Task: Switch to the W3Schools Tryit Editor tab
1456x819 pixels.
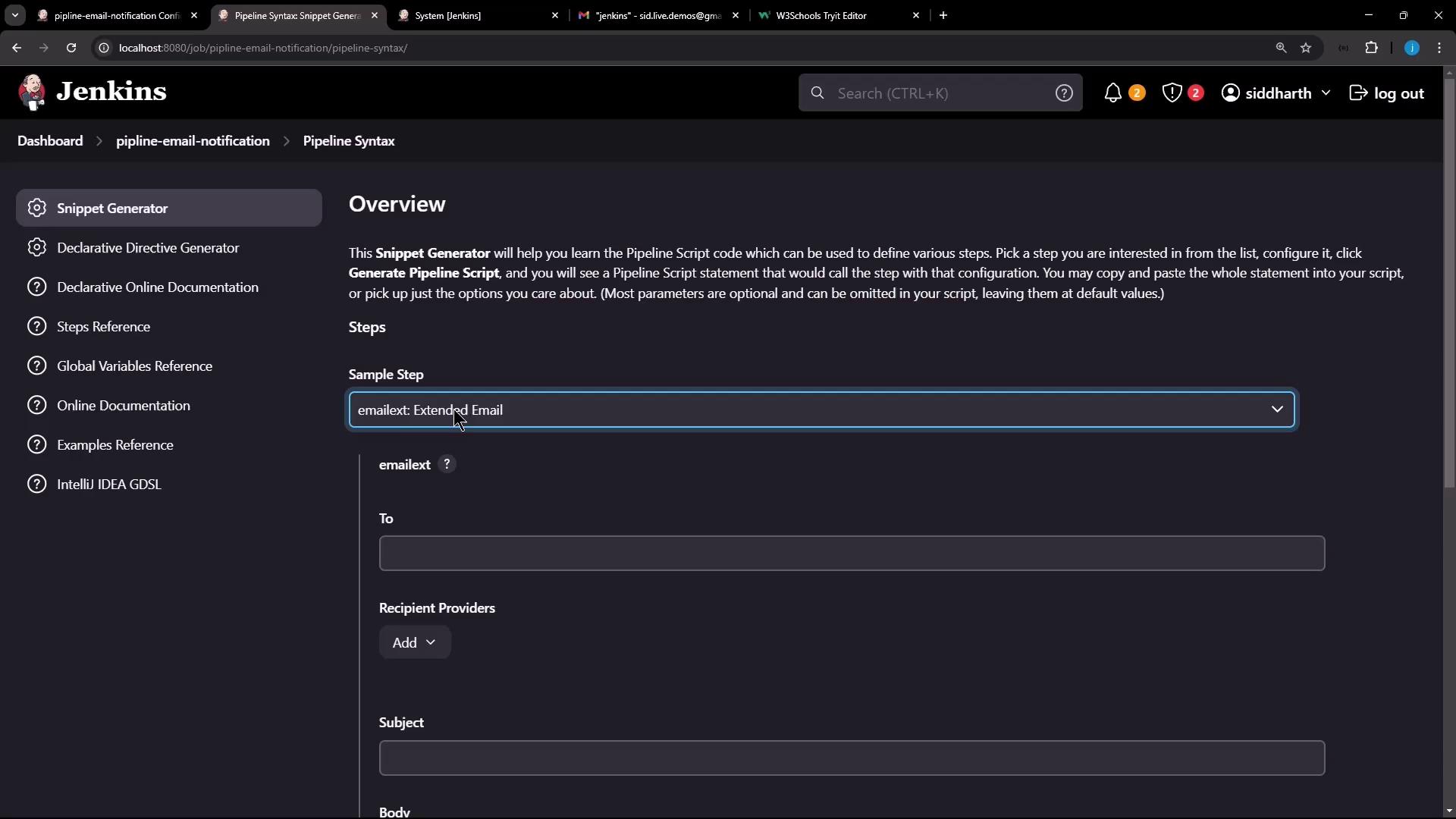Action: 834,15
